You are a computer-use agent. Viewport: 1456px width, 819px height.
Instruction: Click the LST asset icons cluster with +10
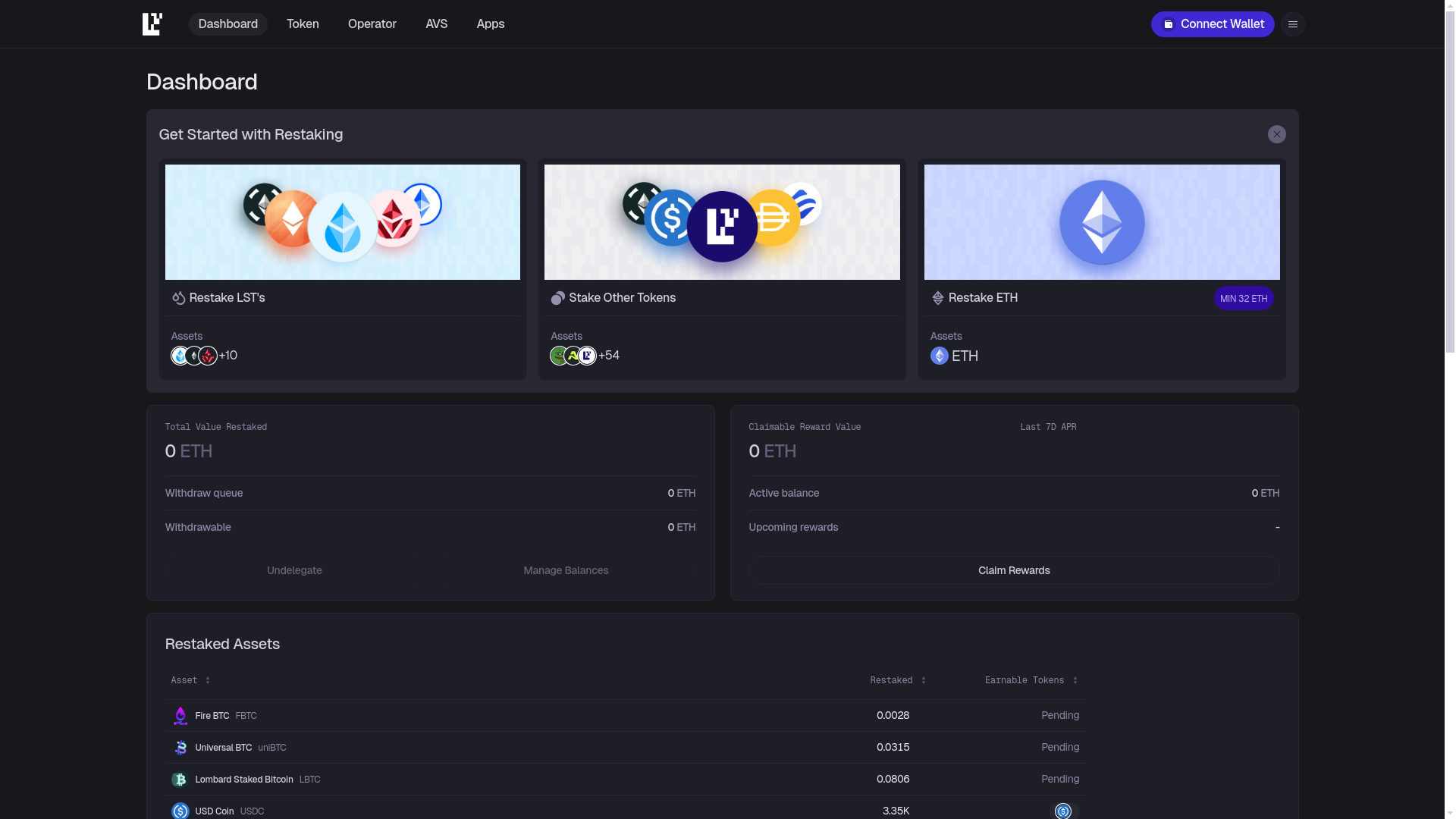coord(194,356)
